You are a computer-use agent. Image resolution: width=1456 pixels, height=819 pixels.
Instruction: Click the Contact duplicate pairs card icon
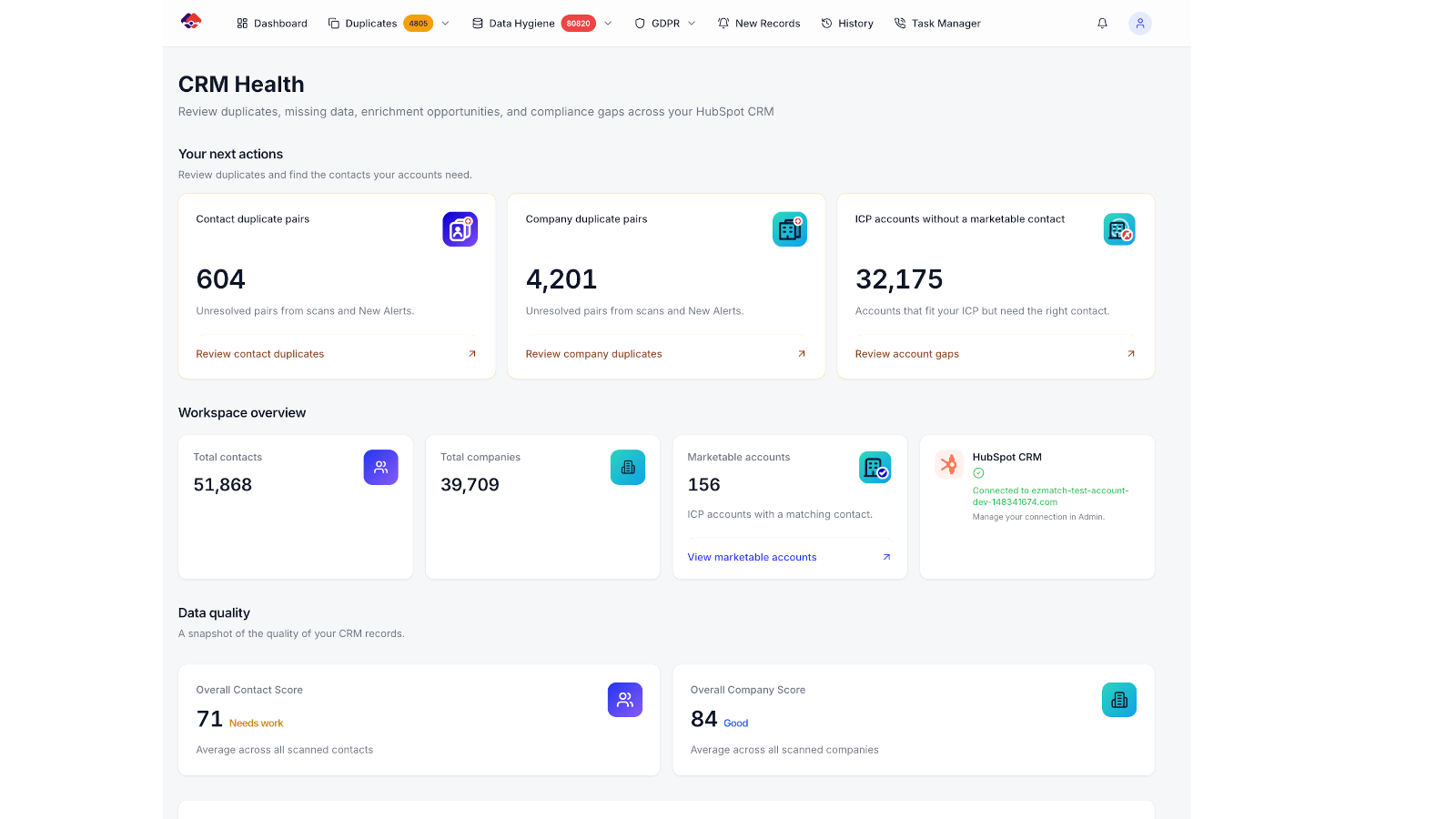coord(460,229)
